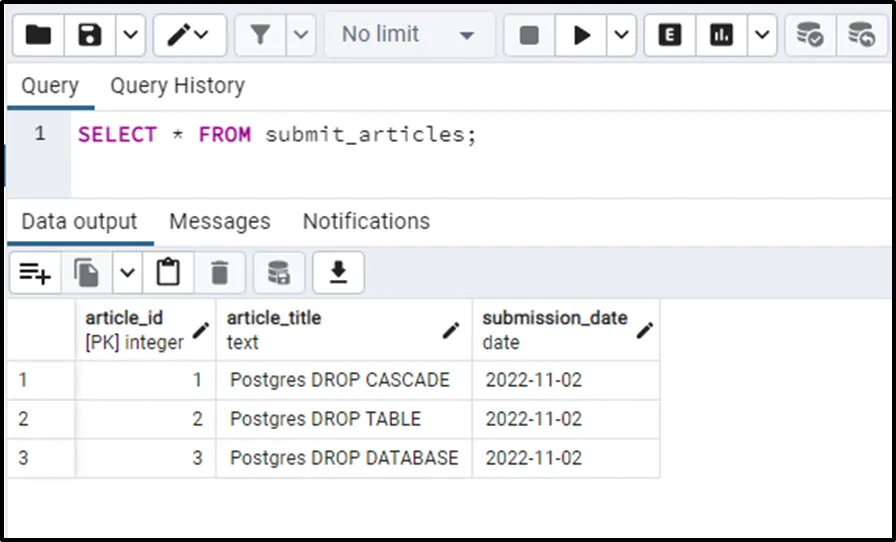The width and height of the screenshot is (896, 542).
Task: Download results as file
Action: tap(338, 272)
